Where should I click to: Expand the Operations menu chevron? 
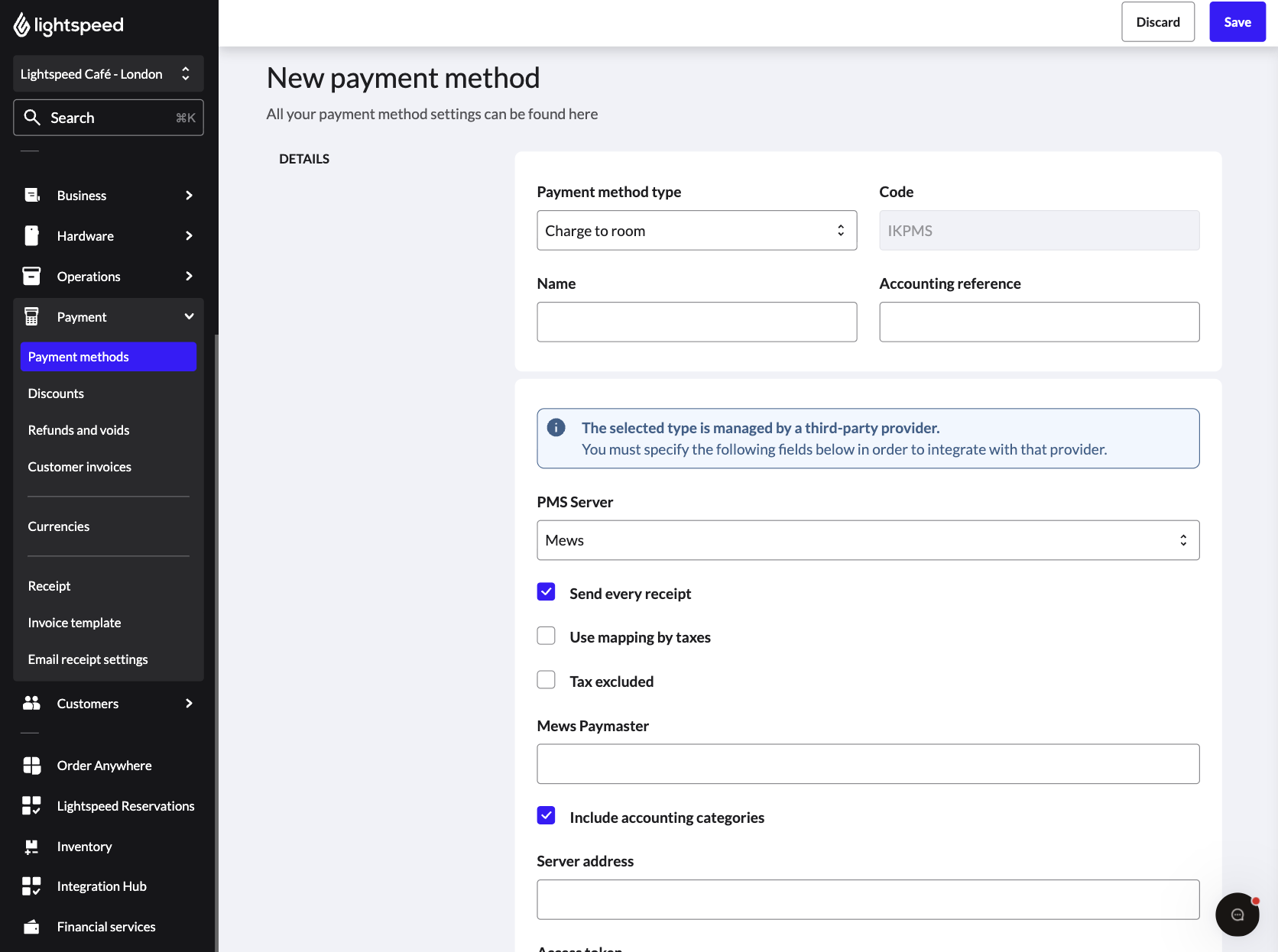tap(189, 276)
